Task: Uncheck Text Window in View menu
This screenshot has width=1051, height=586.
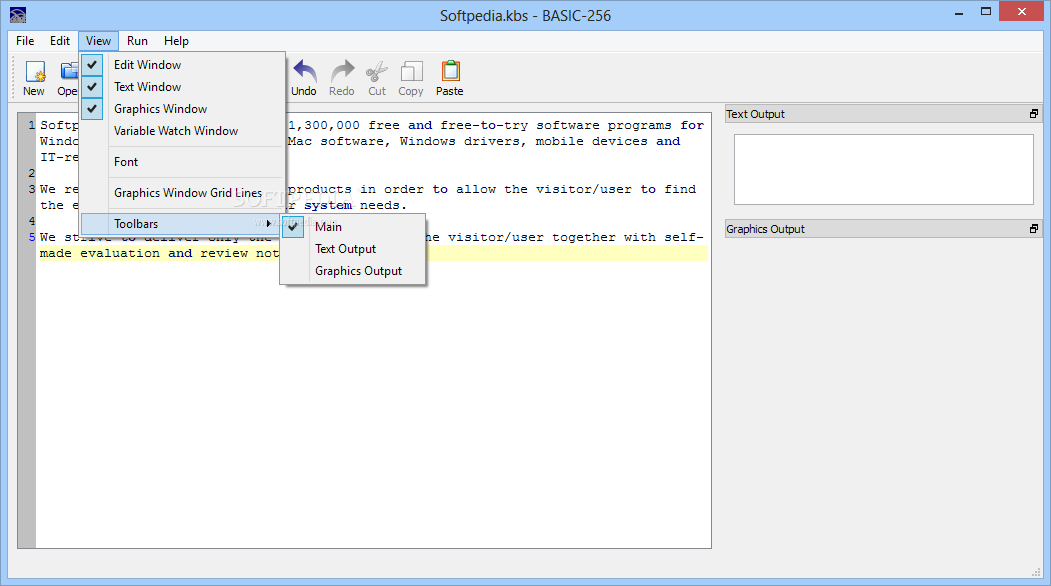Action: tap(182, 86)
